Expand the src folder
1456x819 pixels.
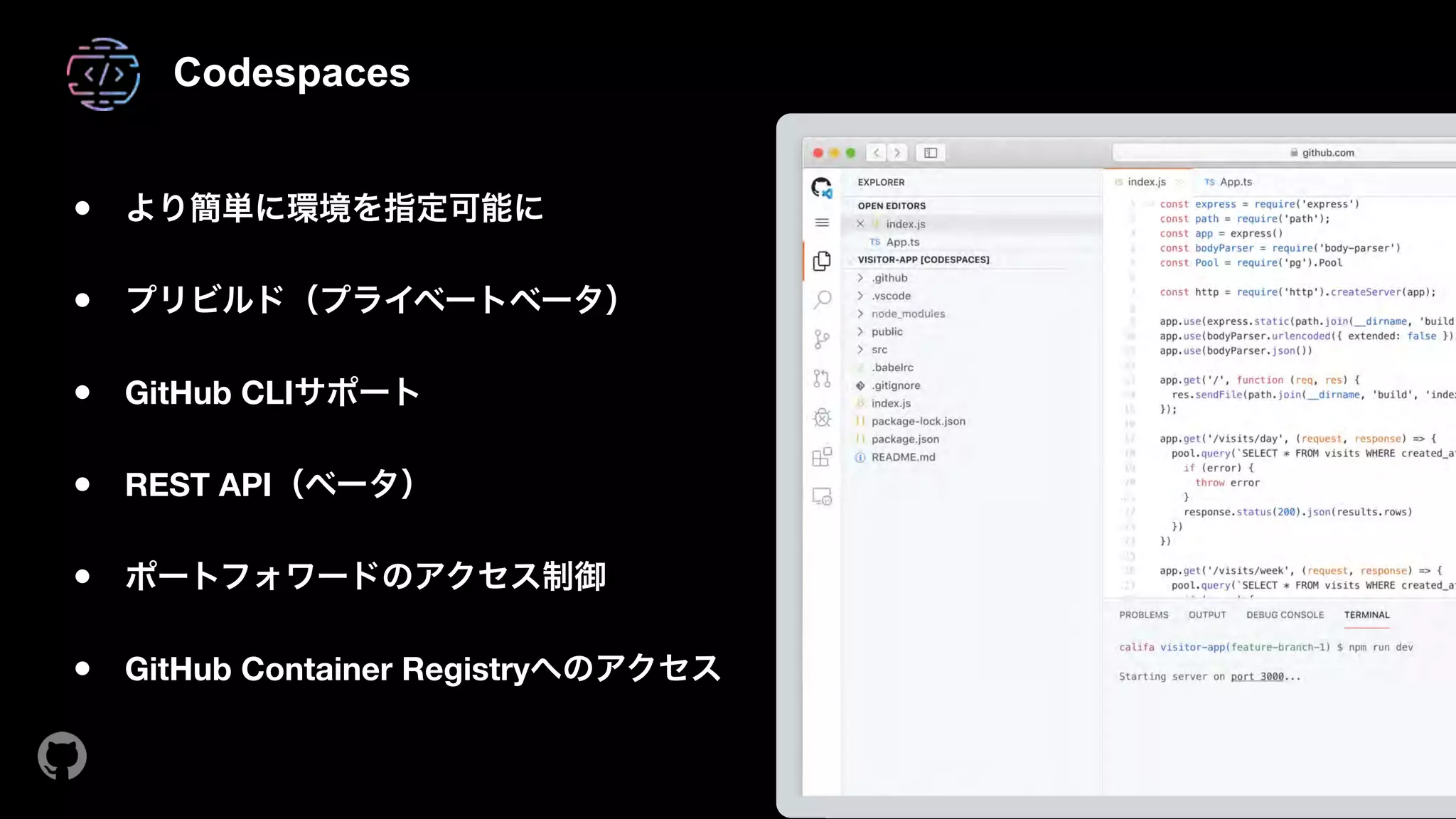tap(879, 350)
